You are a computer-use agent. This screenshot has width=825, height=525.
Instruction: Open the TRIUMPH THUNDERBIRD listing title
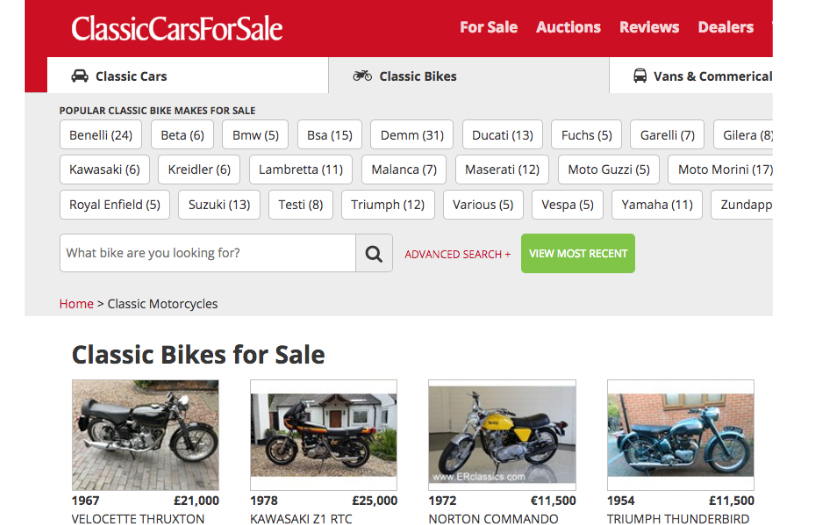(x=678, y=519)
